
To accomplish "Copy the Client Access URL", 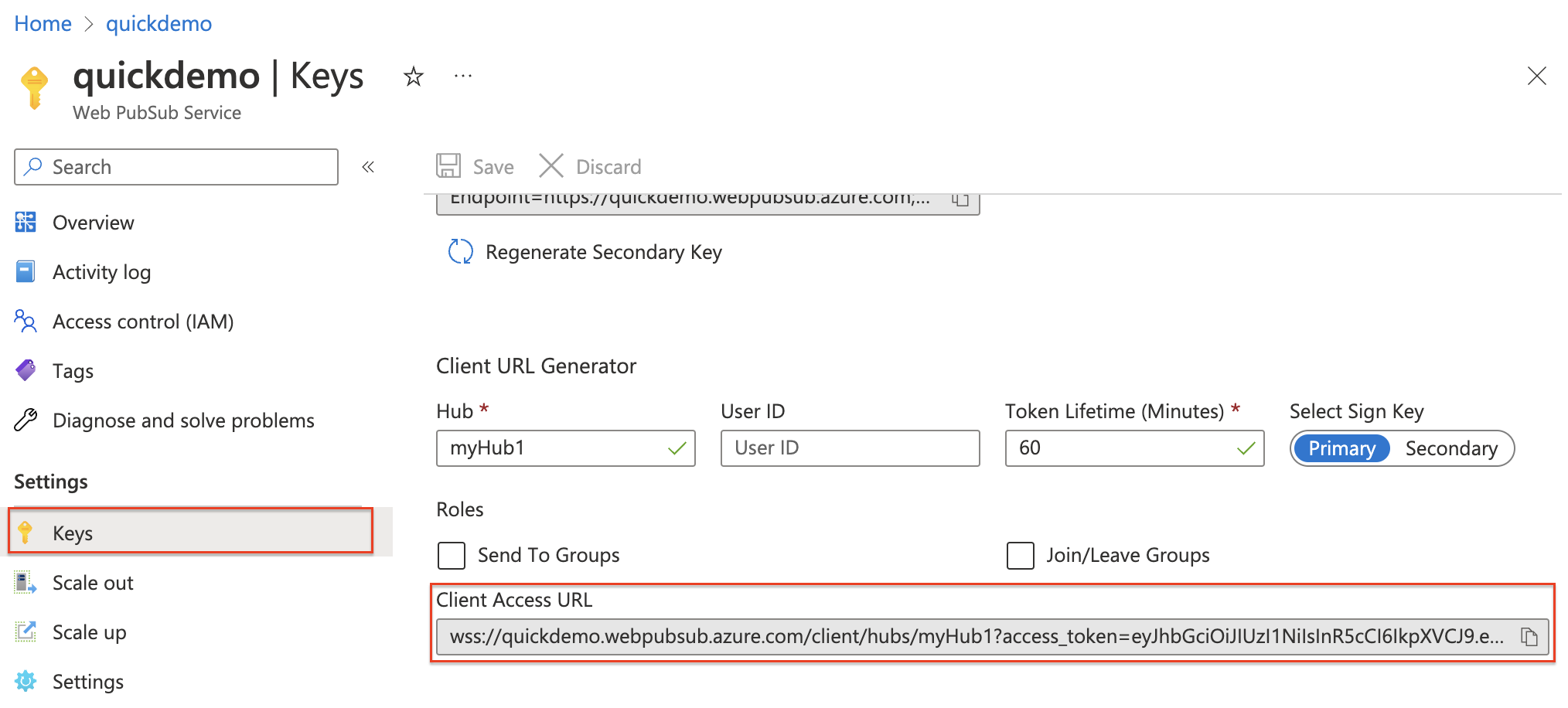I will click(1529, 637).
